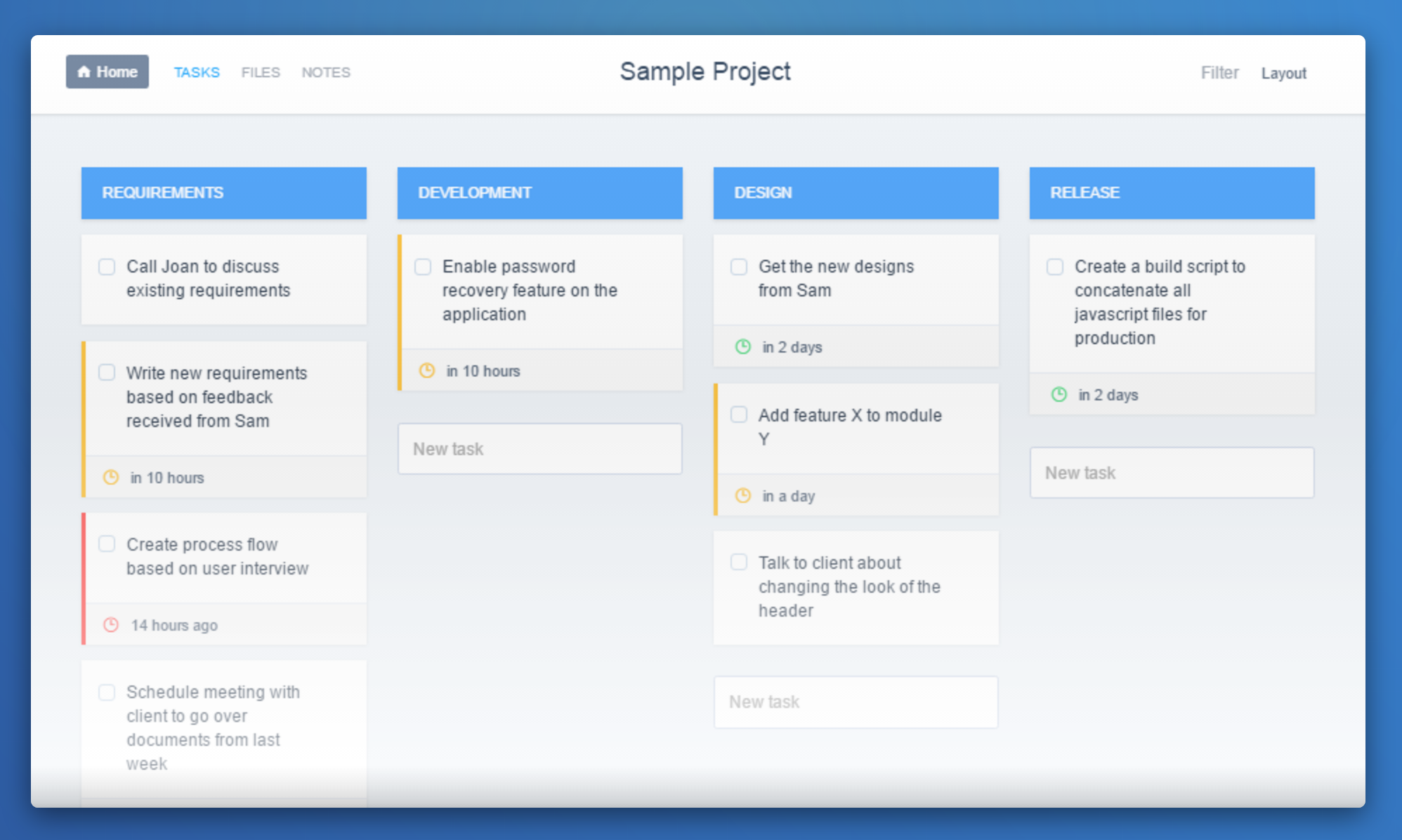This screenshot has height=840, width=1402.
Task: Open the Filter options
Action: 1219,73
